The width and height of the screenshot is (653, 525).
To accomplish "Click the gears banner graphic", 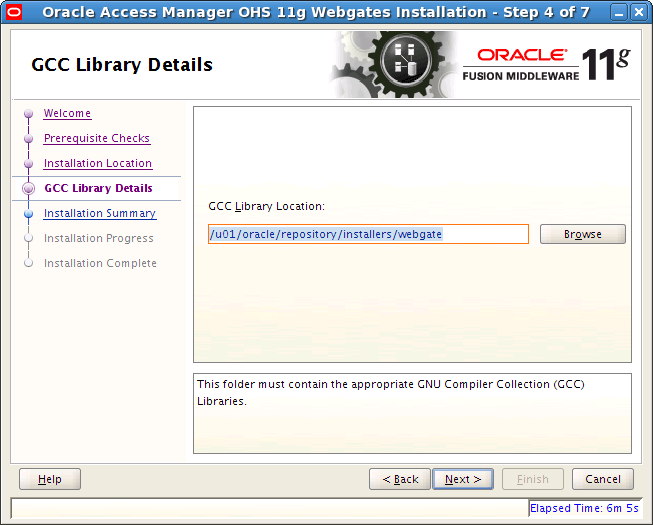I will (x=394, y=65).
